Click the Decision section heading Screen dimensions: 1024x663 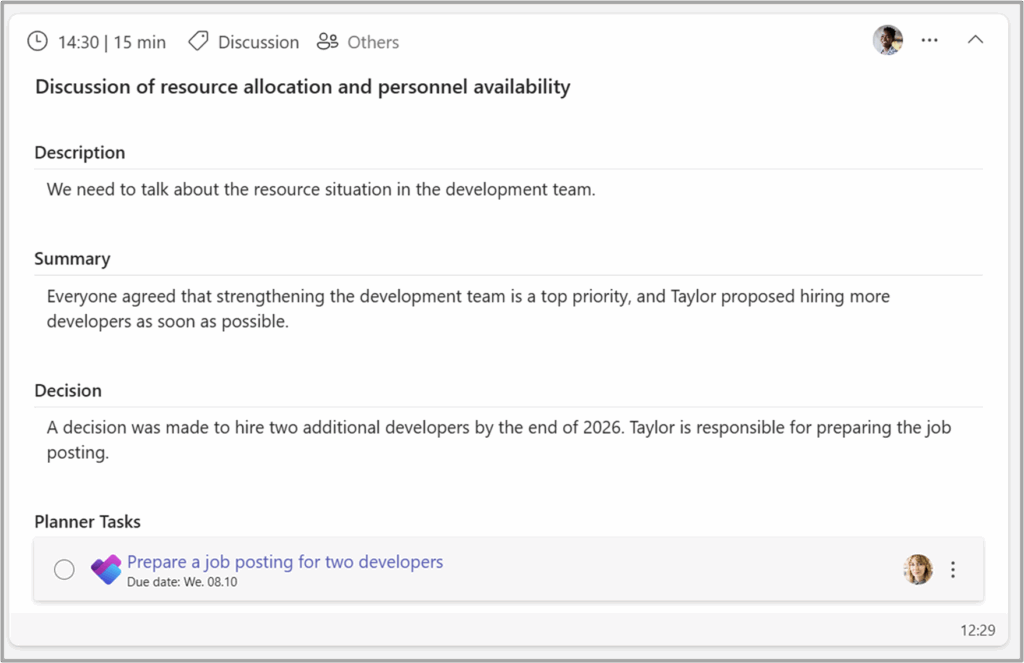coord(68,390)
